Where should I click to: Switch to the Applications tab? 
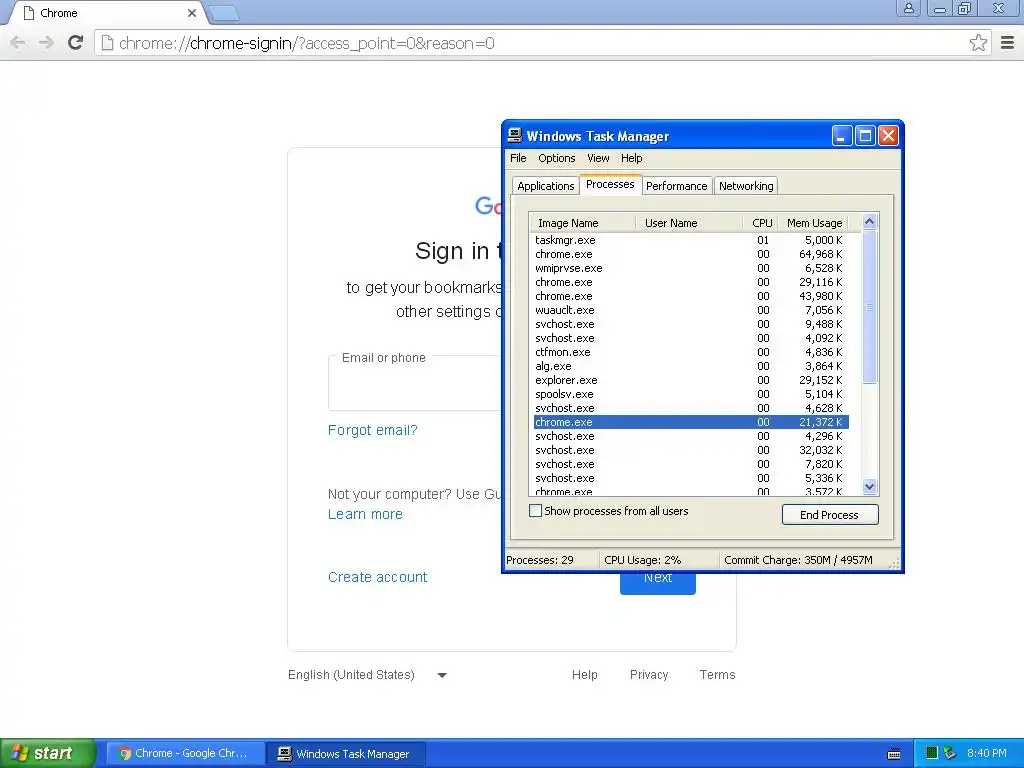click(545, 186)
